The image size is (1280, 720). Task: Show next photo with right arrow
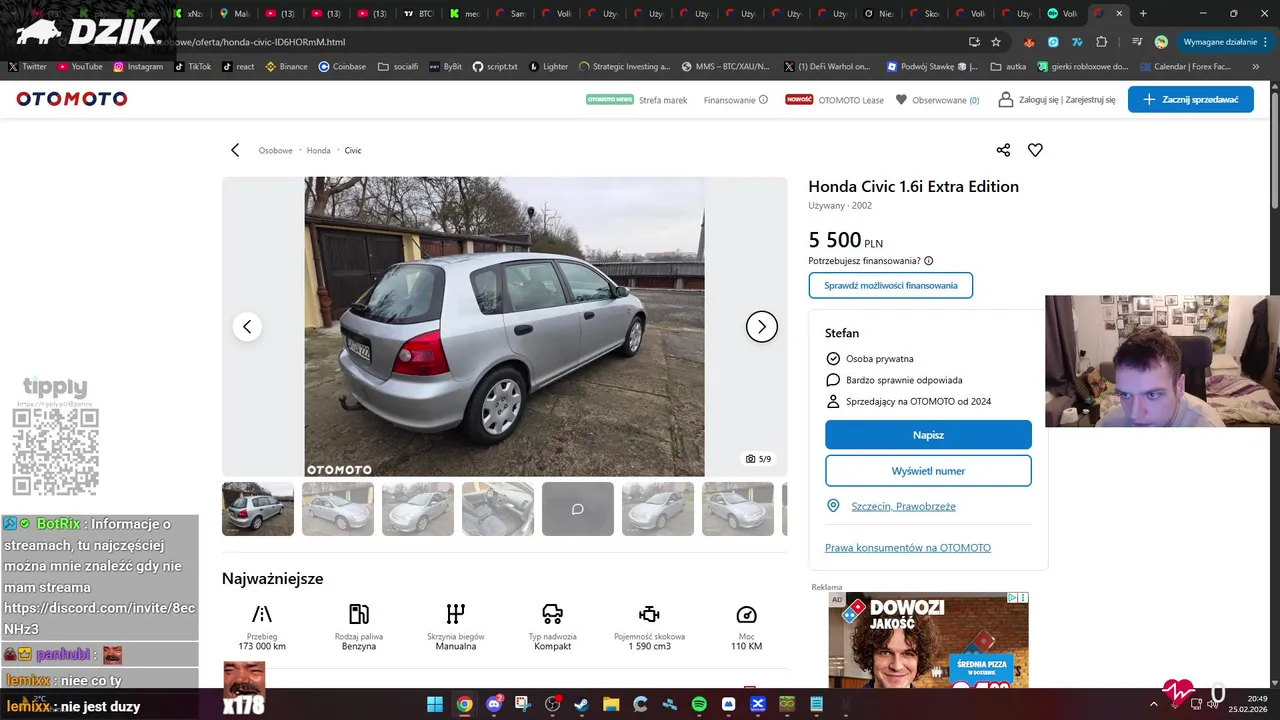click(762, 327)
